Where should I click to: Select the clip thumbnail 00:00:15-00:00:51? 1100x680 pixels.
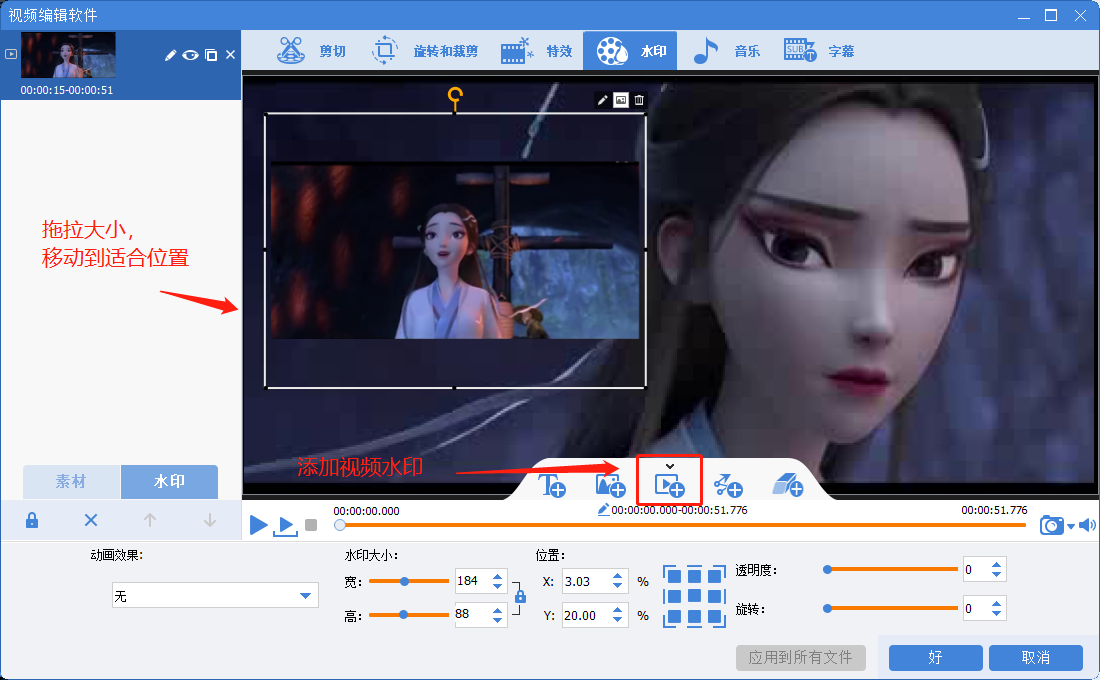click(68, 55)
